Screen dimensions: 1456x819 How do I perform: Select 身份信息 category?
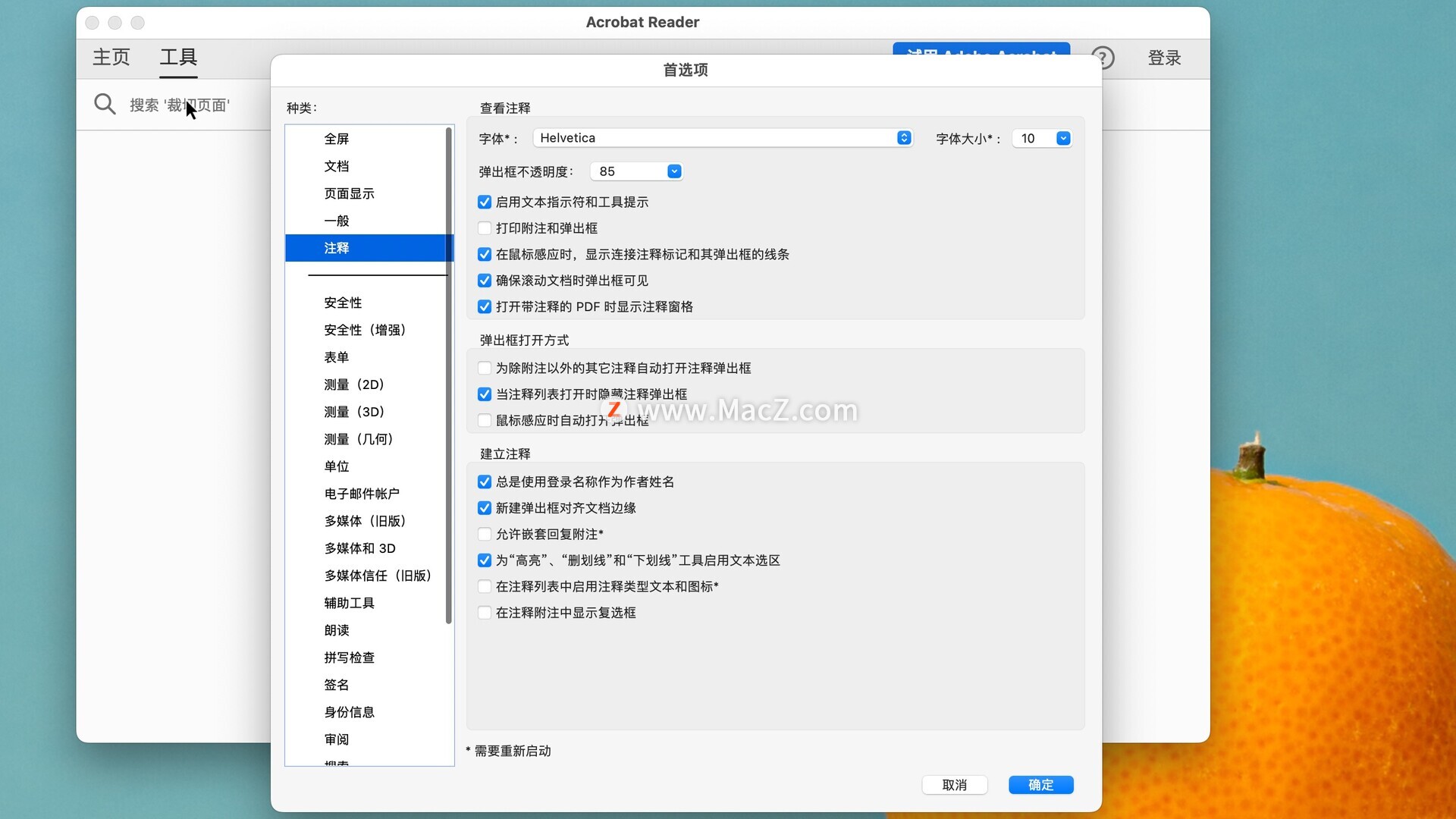[366, 712]
